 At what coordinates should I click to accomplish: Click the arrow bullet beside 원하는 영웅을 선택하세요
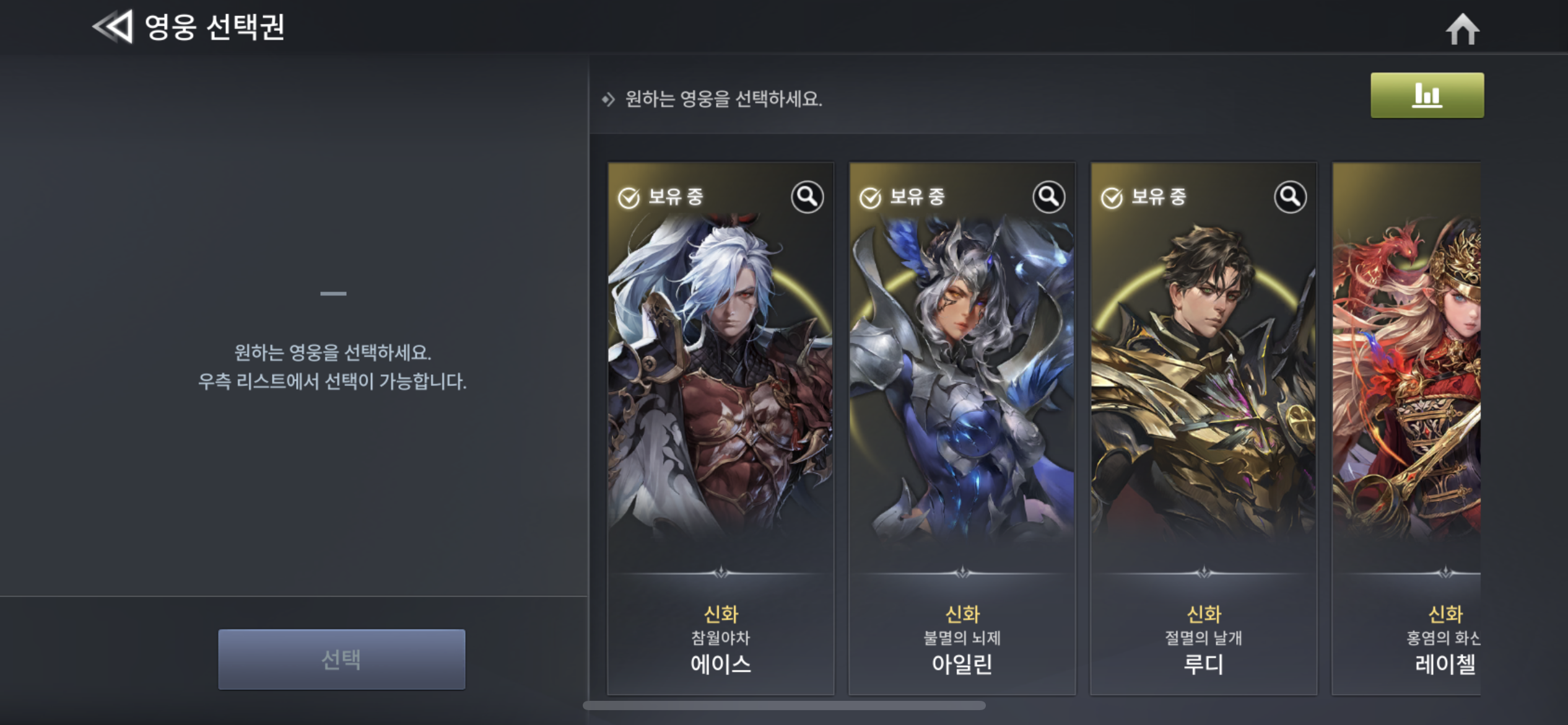pyautogui.click(x=608, y=99)
